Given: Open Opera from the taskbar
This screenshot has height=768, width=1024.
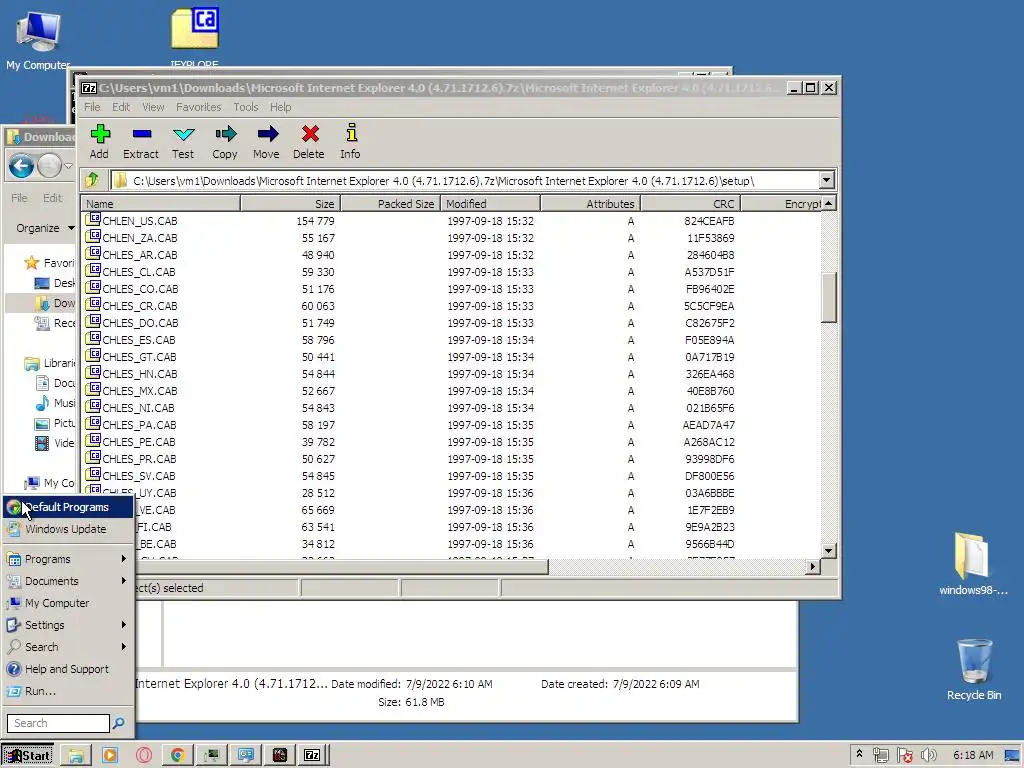Looking at the screenshot, I should coord(144,756).
